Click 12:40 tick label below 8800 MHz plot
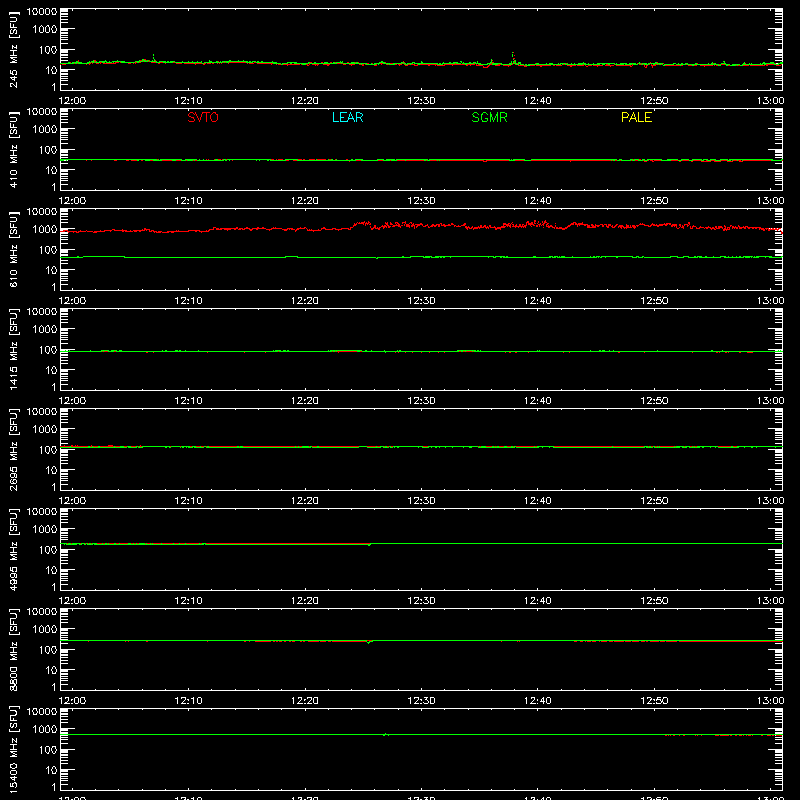 coord(537,701)
